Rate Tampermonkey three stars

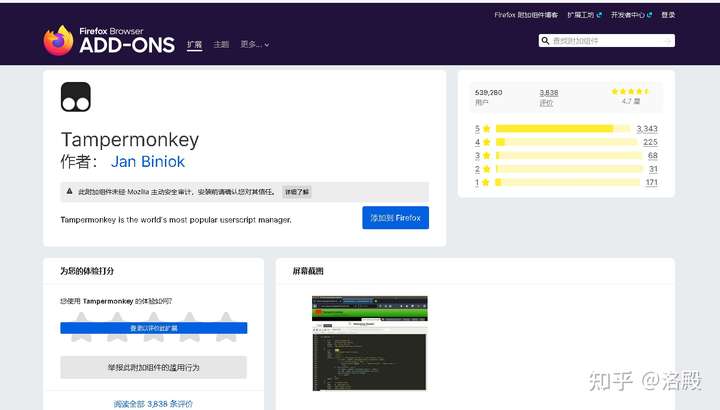(x=153, y=327)
